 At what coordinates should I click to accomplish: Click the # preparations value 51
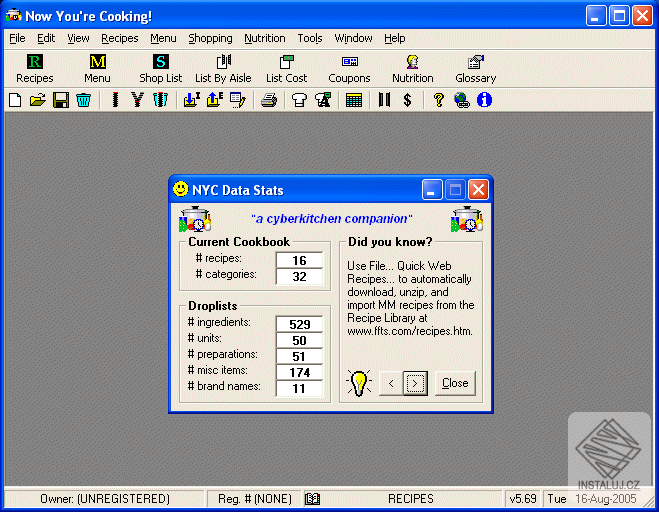click(299, 356)
